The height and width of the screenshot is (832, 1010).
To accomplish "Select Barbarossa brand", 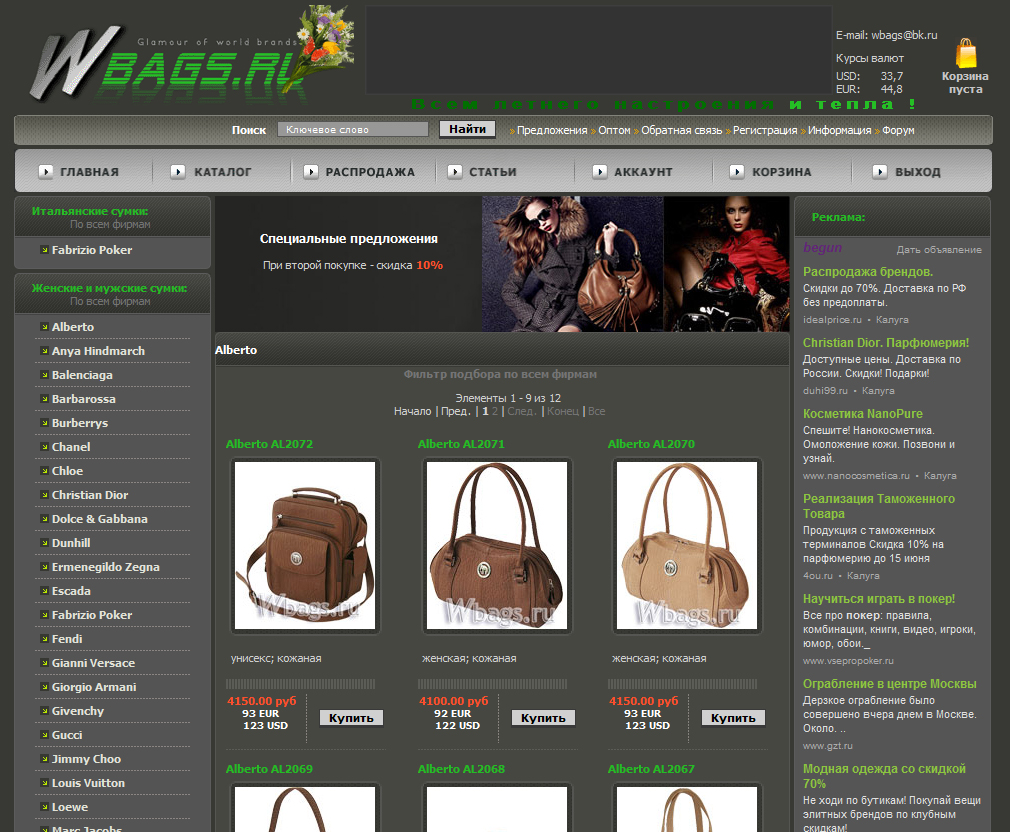I will tap(84, 399).
